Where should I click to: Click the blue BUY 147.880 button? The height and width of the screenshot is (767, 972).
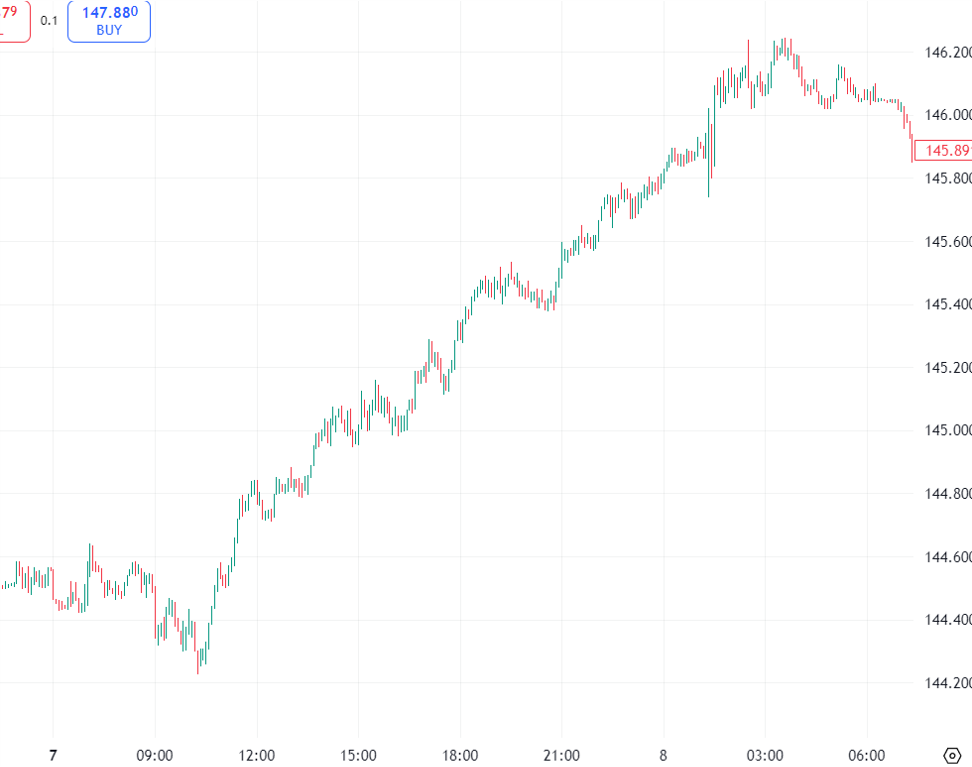tap(109, 20)
